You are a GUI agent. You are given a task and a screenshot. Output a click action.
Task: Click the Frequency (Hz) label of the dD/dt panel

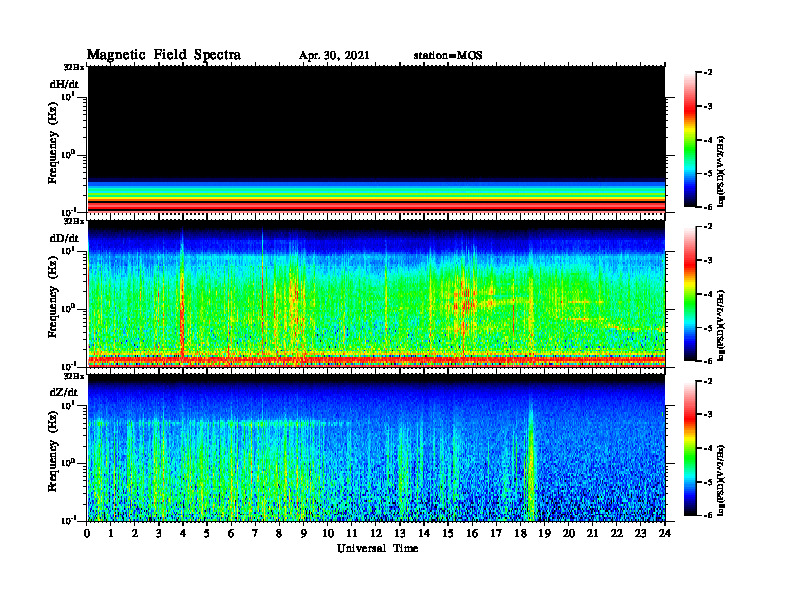[53, 297]
